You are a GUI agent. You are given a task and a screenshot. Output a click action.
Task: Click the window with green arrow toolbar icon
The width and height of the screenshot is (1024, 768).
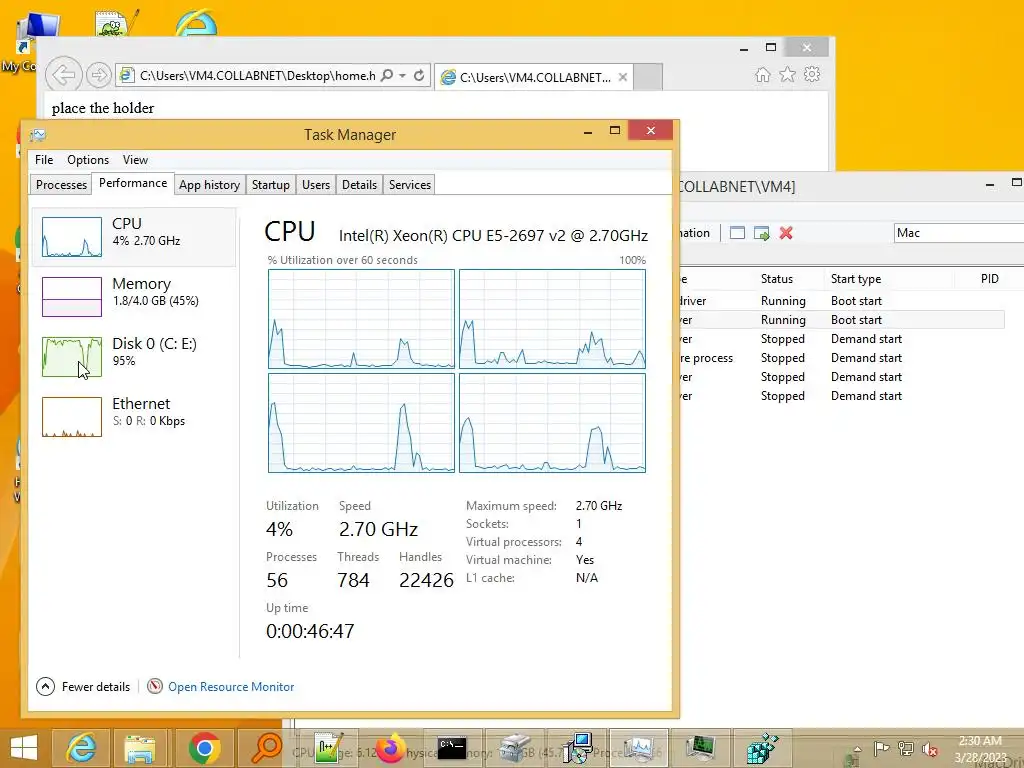coord(761,233)
